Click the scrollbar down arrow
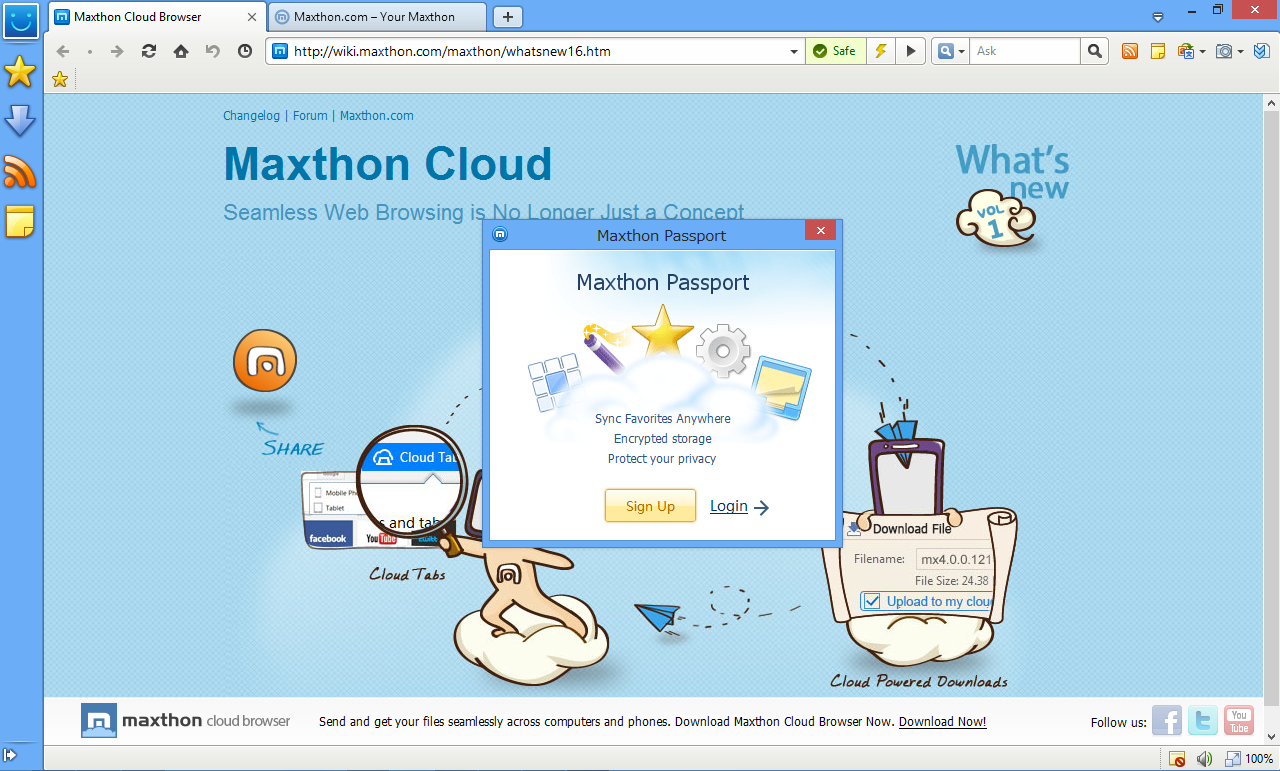Viewport: 1280px width, 771px height. coord(1272,735)
